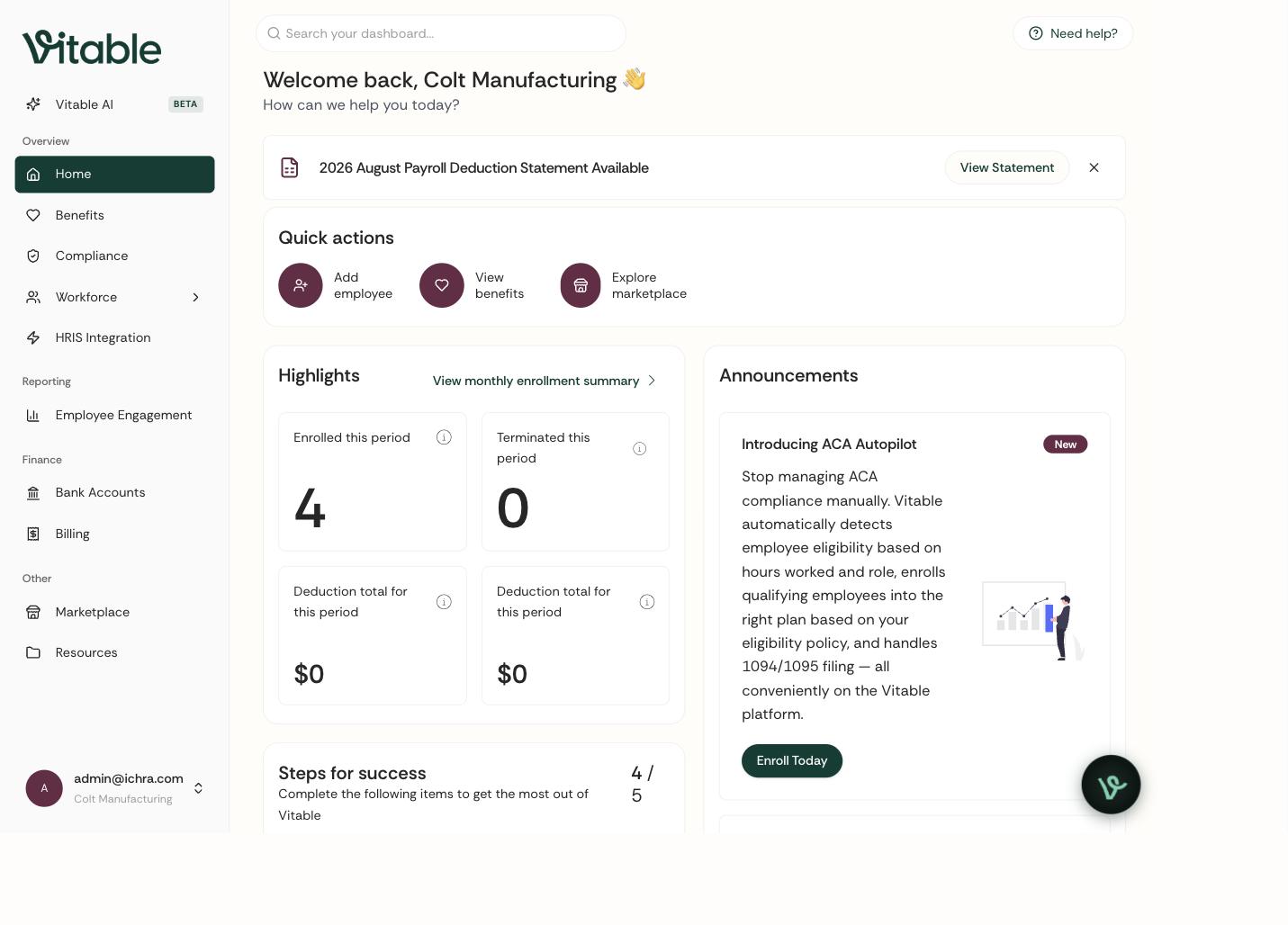Click the Marketplace menu label
Screen dimensions: 1288x925
point(93,612)
